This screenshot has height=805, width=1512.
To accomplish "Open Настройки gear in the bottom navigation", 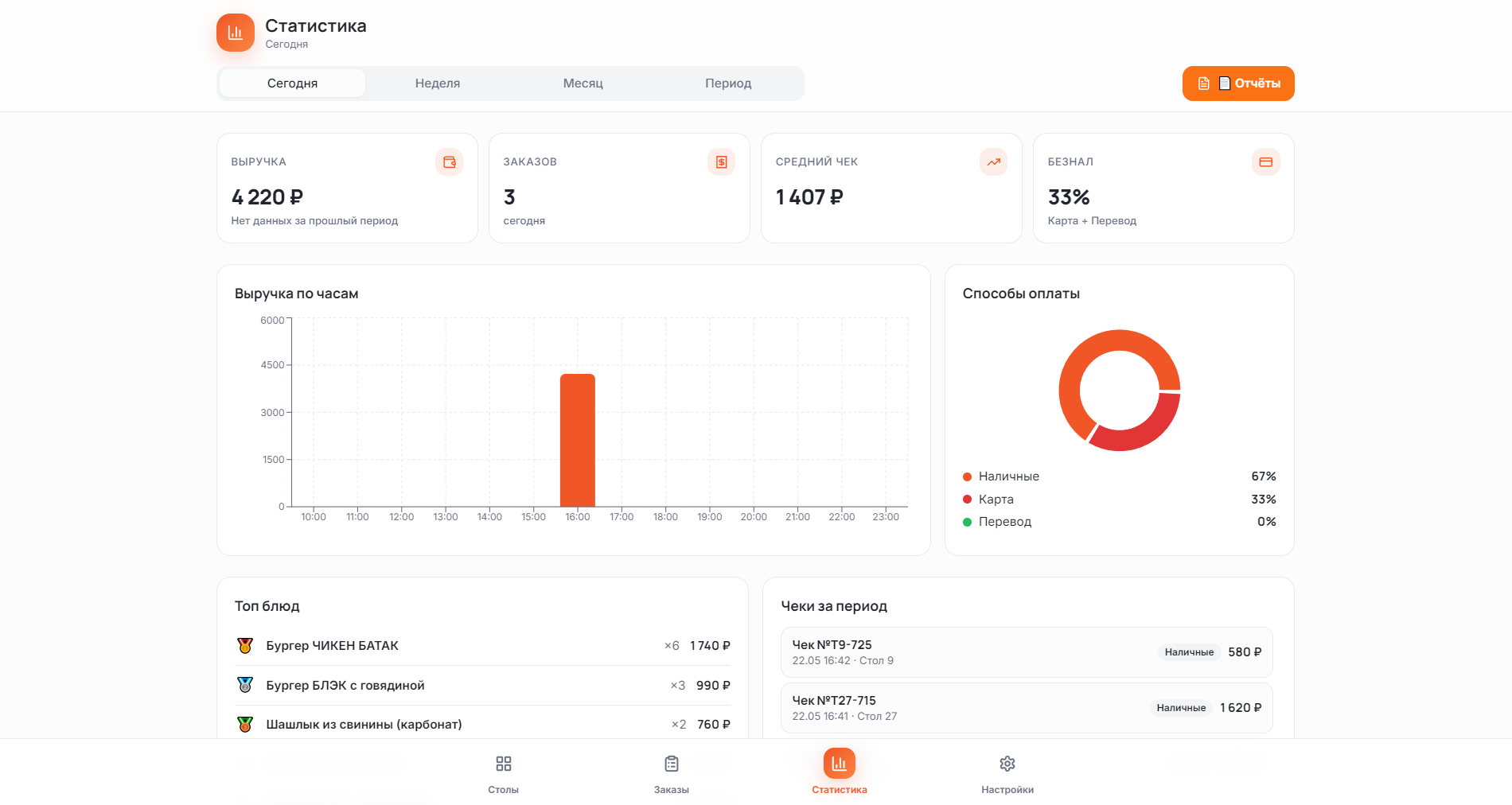I will (x=1007, y=773).
